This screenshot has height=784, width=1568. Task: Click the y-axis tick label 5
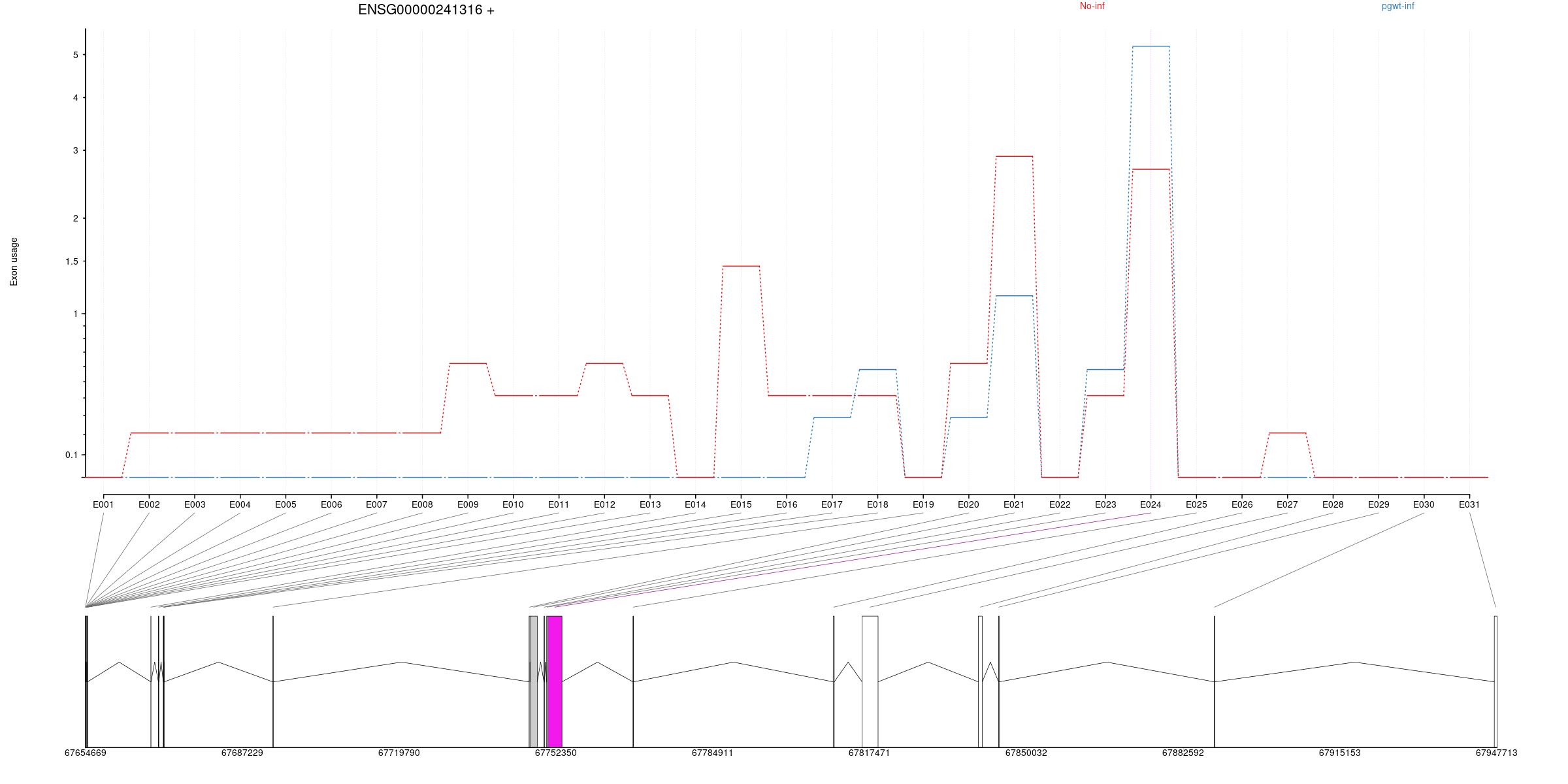[x=76, y=55]
